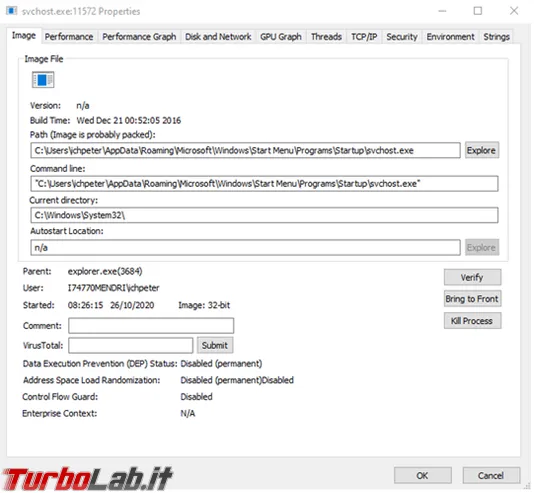Click the Kill Process button
This screenshot has height=493, width=534.
click(x=472, y=321)
